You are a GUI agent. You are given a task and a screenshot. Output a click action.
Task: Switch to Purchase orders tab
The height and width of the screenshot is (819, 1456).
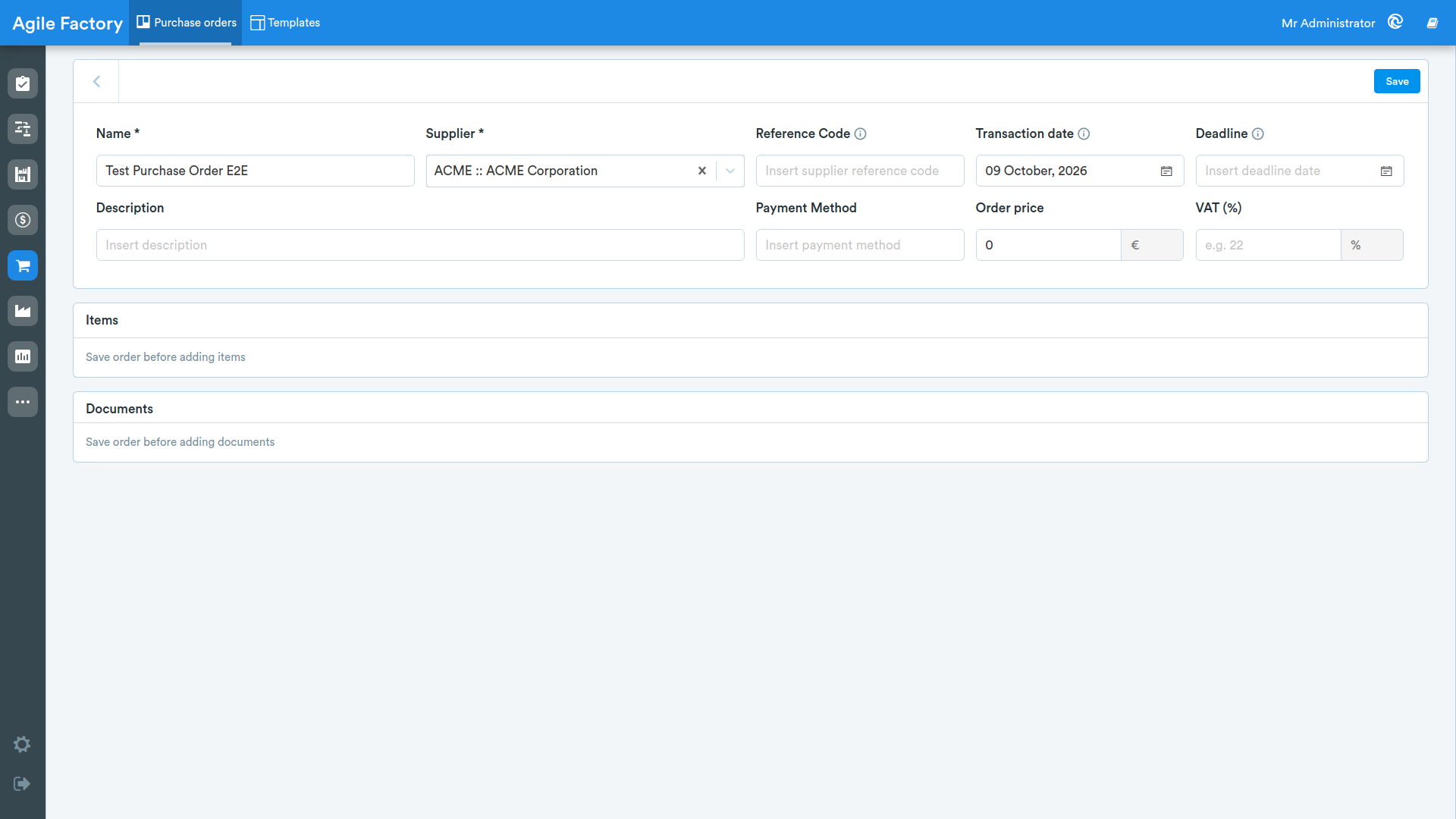click(186, 23)
